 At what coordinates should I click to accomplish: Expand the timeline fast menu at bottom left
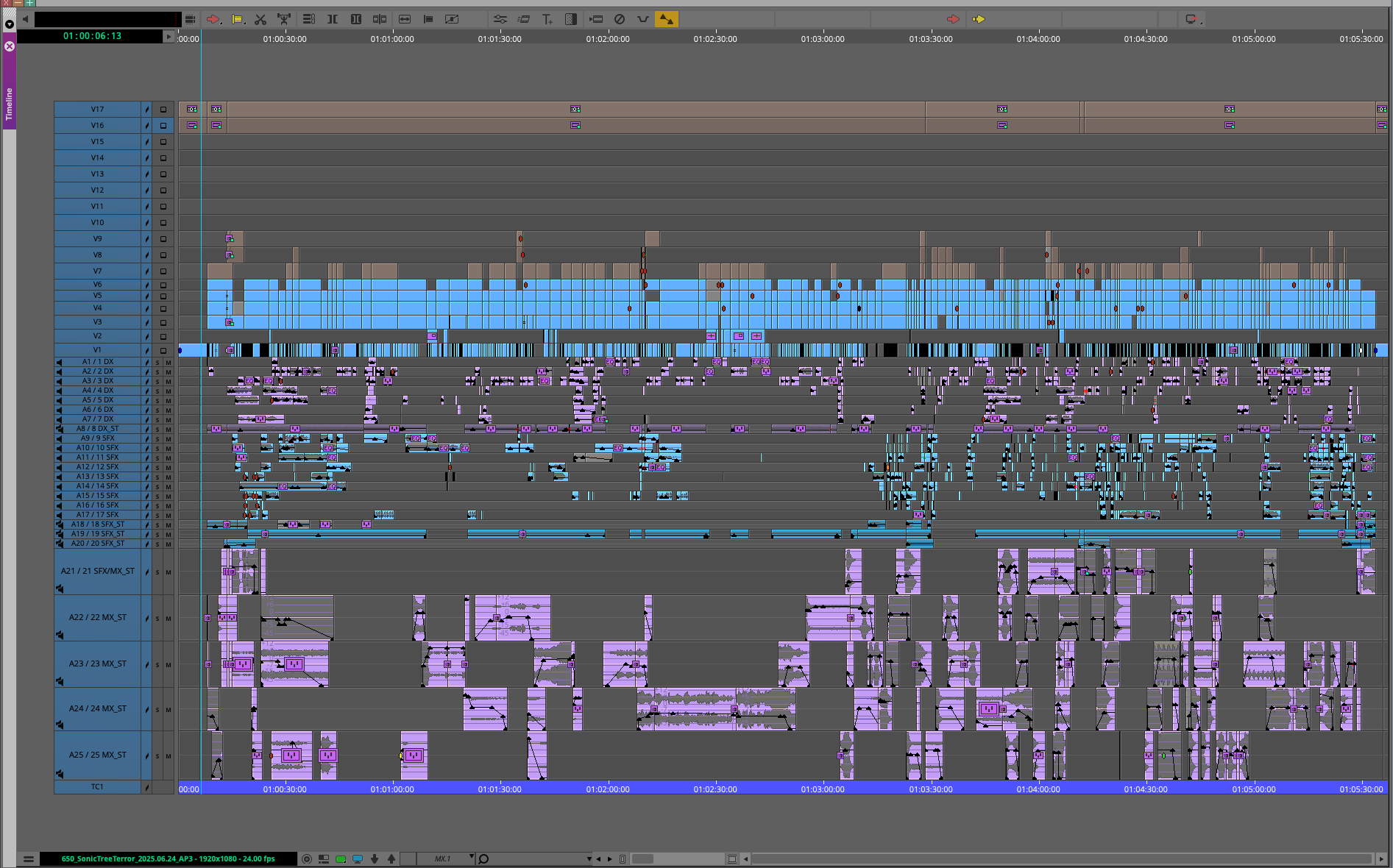(x=28, y=858)
